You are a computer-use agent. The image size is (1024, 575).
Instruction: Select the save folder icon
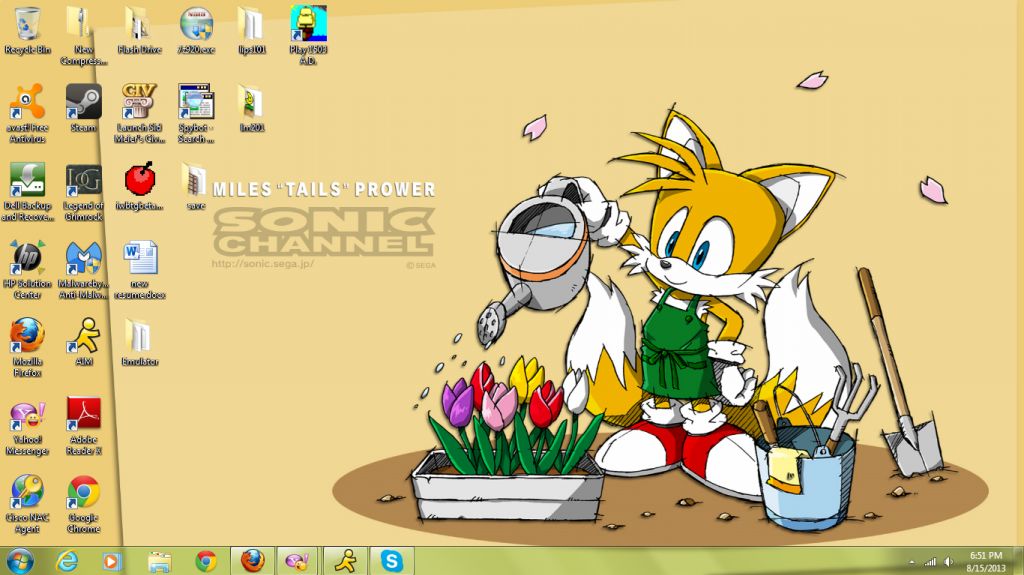pyautogui.click(x=195, y=186)
